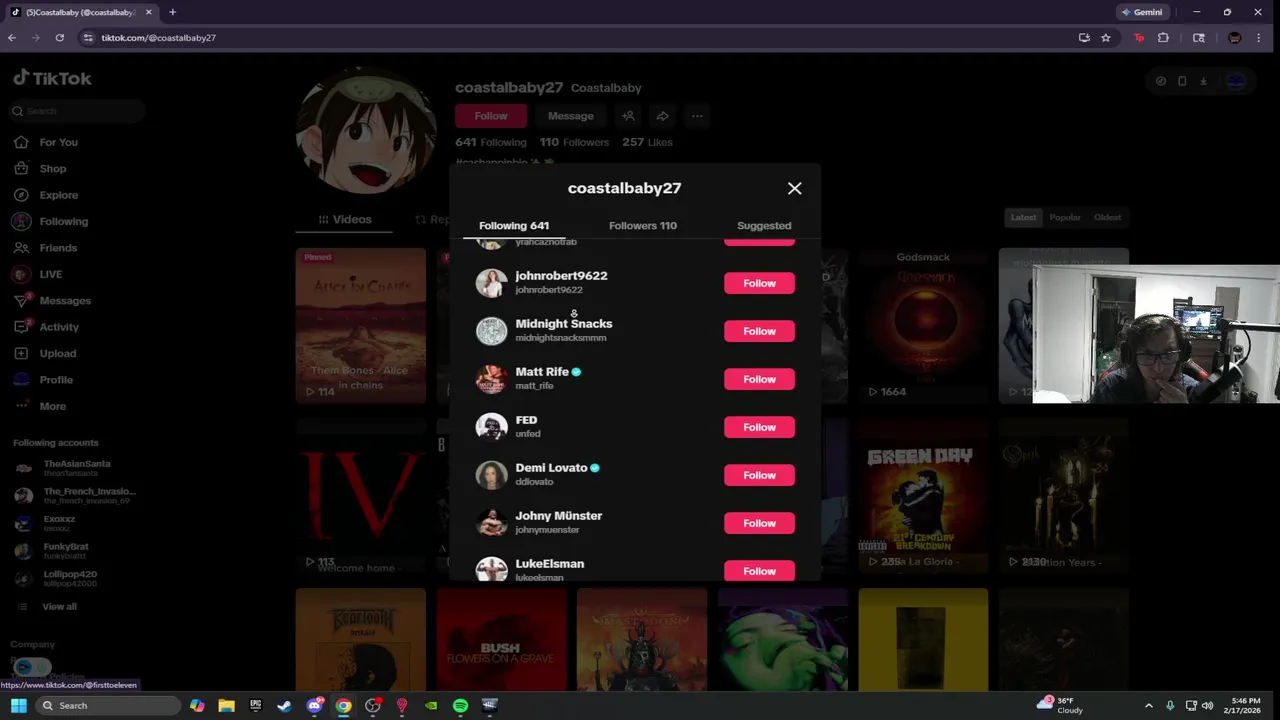Follow the FED account
The width and height of the screenshot is (1280, 720).
pos(759,427)
